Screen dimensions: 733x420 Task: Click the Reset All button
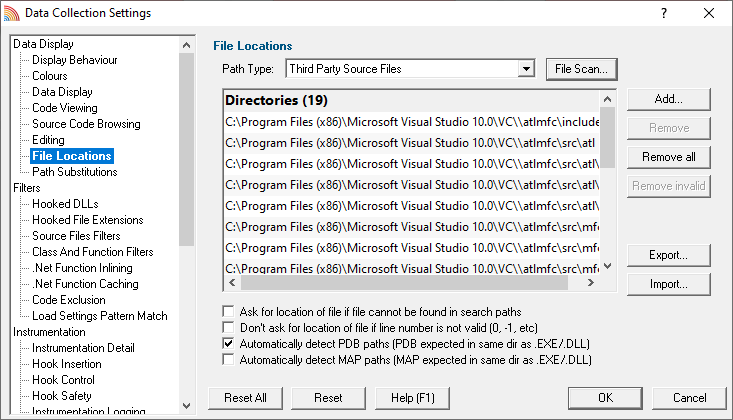[245, 398]
